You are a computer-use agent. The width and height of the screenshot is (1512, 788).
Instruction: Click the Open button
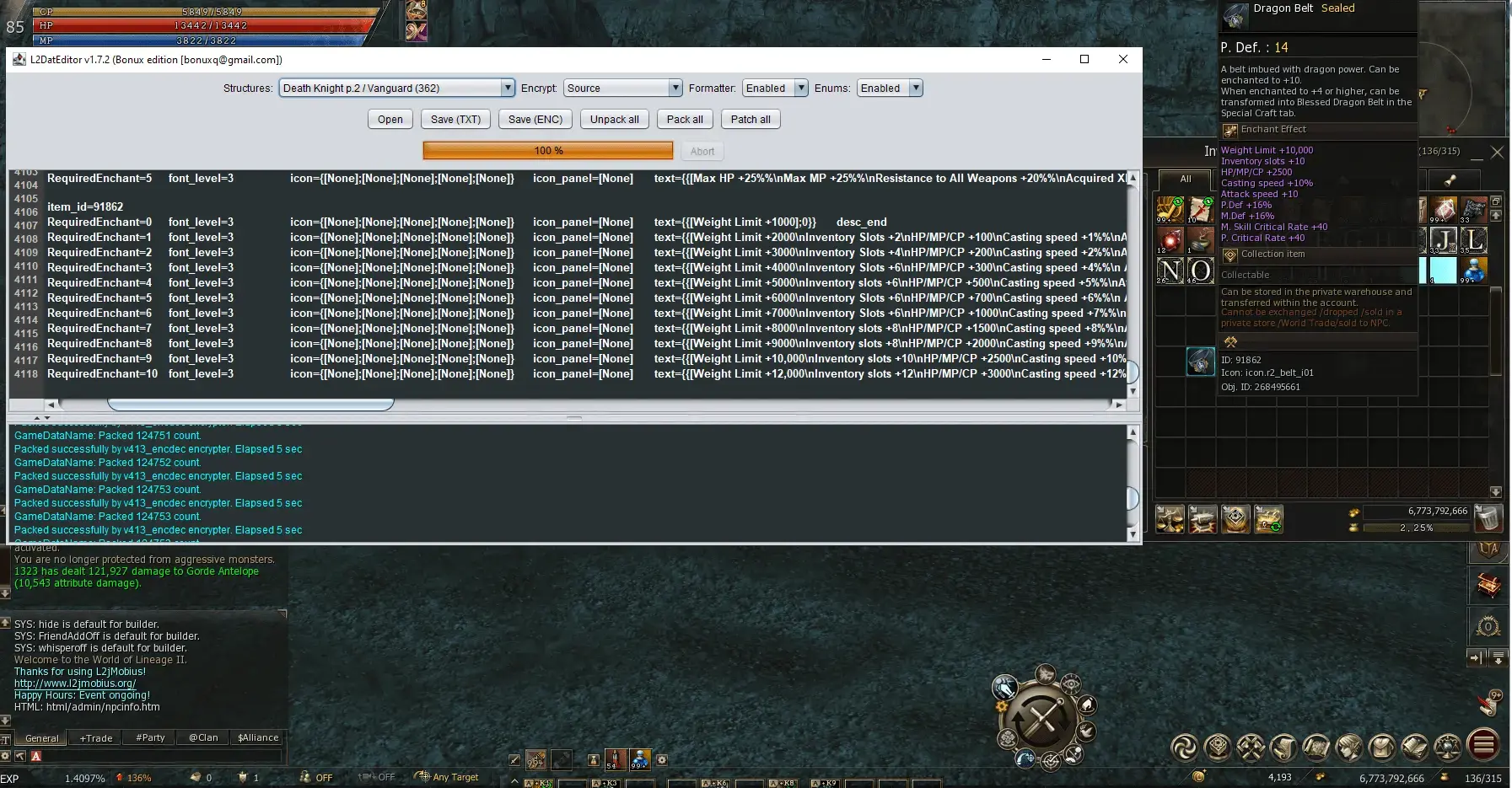coord(390,119)
